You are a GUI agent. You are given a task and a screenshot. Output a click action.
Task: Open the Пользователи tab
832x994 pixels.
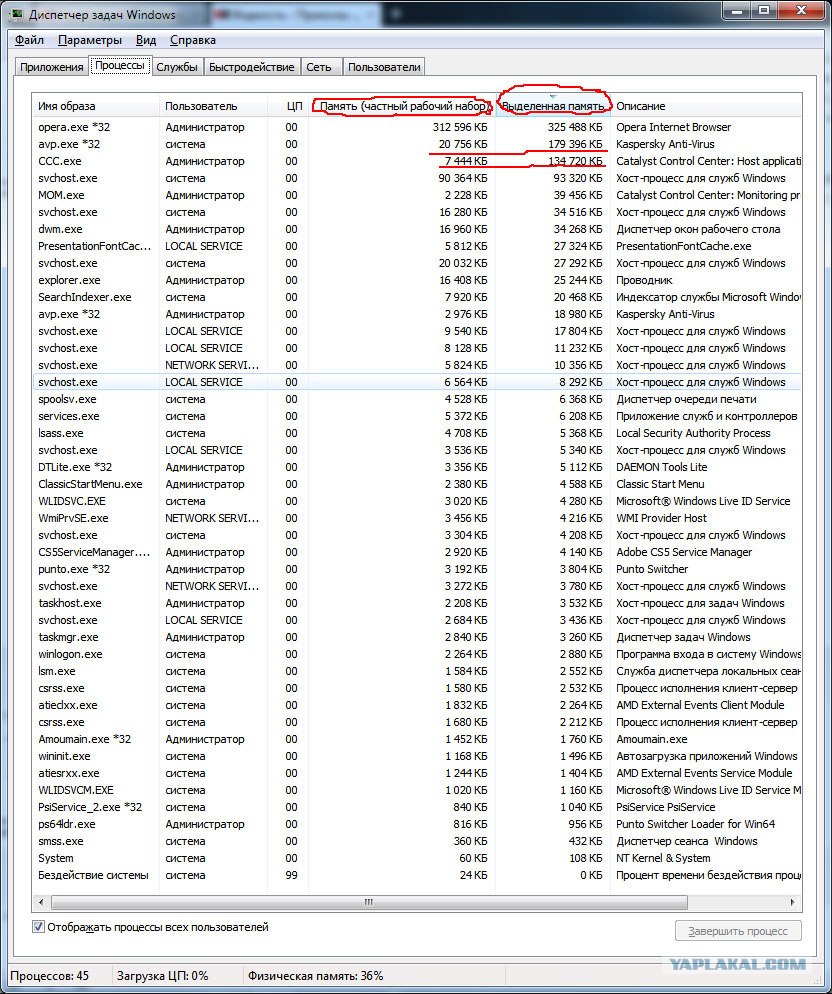(x=384, y=67)
